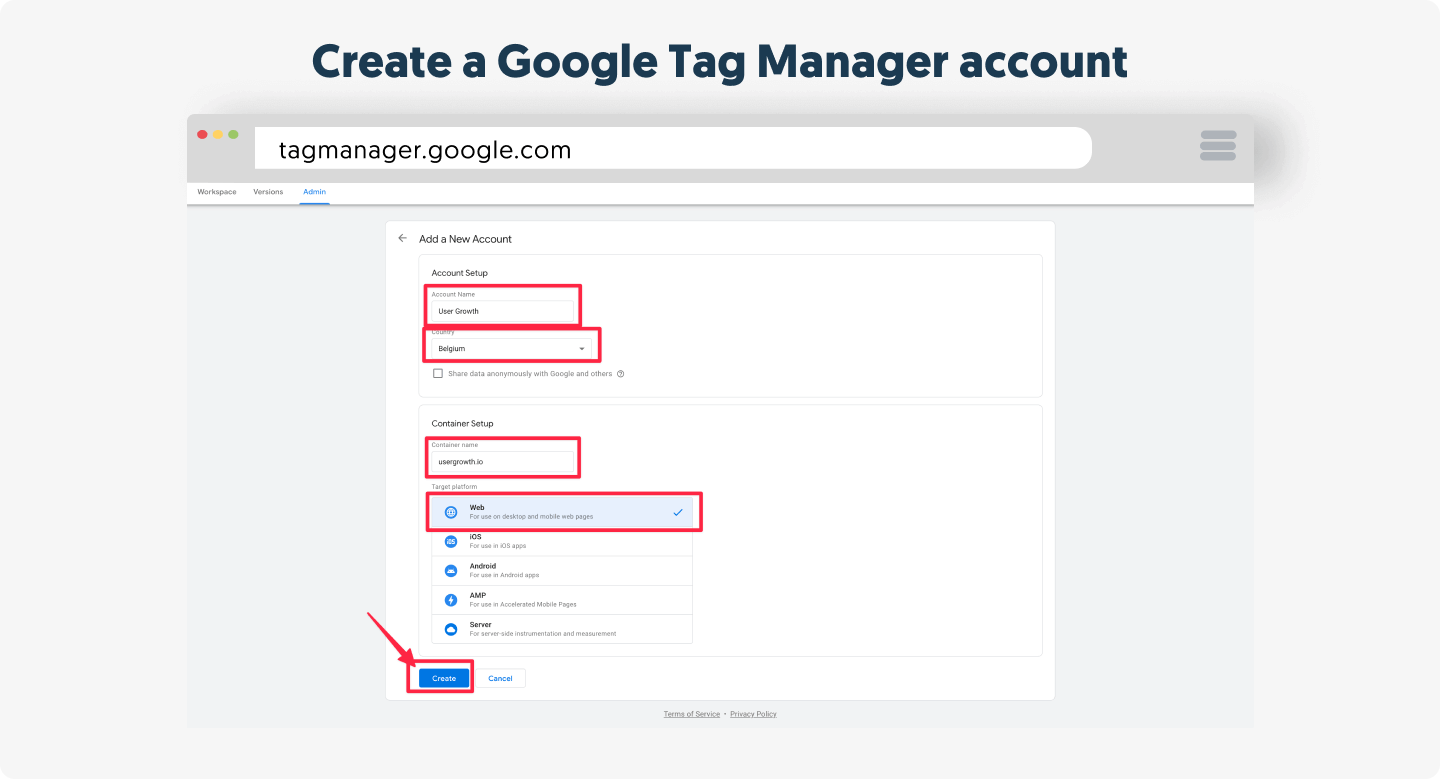
Task: Click the Android platform icon
Action: 451,571
